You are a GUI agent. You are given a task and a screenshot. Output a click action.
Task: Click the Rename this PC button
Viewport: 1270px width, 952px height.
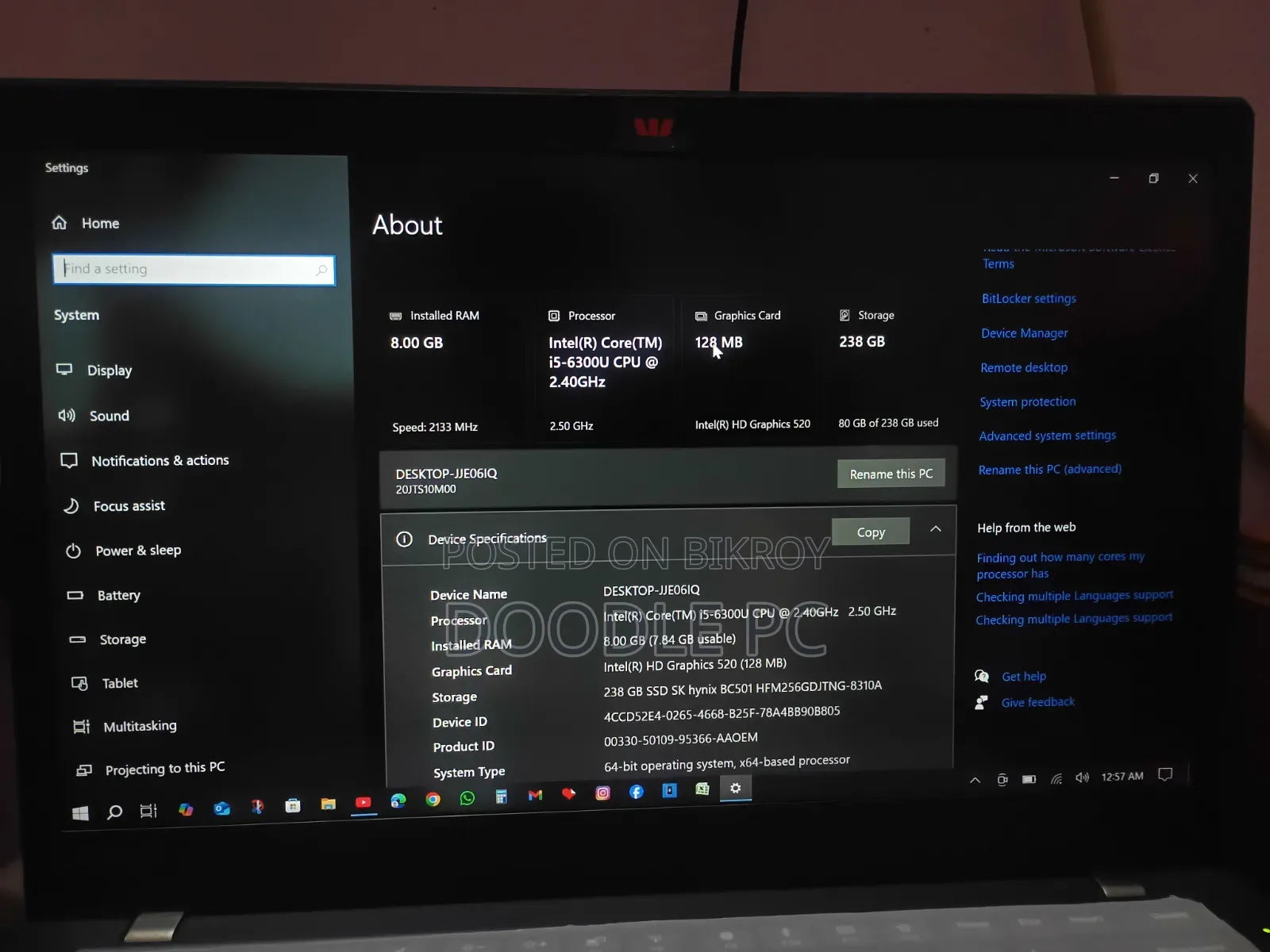pyautogui.click(x=891, y=474)
